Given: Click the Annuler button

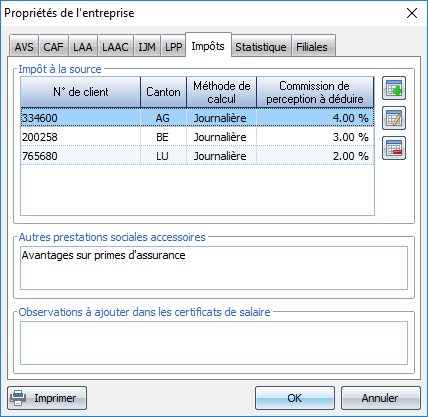Looking at the screenshot, I should point(380,398).
